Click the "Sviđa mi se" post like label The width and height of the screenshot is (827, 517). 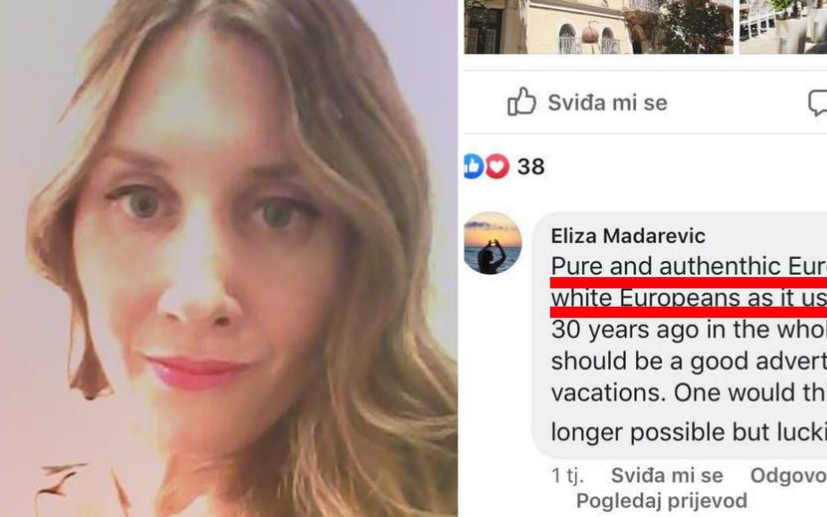pos(608,102)
